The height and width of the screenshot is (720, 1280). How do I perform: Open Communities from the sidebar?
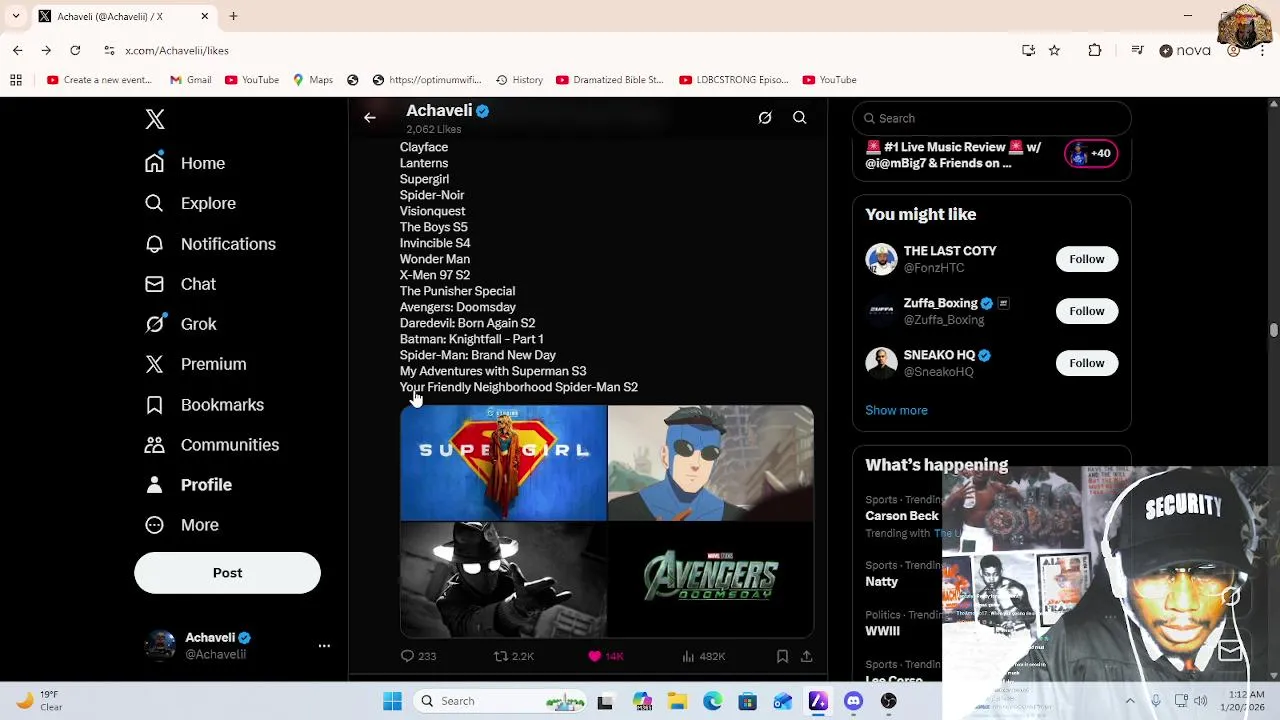[212, 445]
